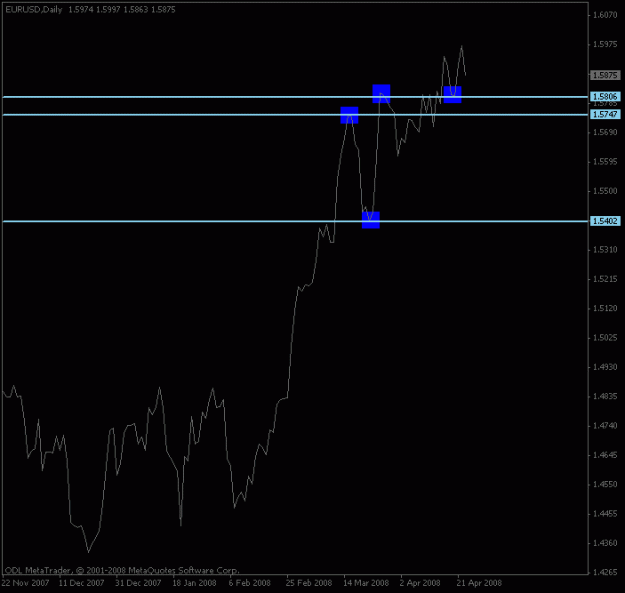Click the 21 Apr 2008 date label
The width and height of the screenshot is (625, 593).
(479, 583)
